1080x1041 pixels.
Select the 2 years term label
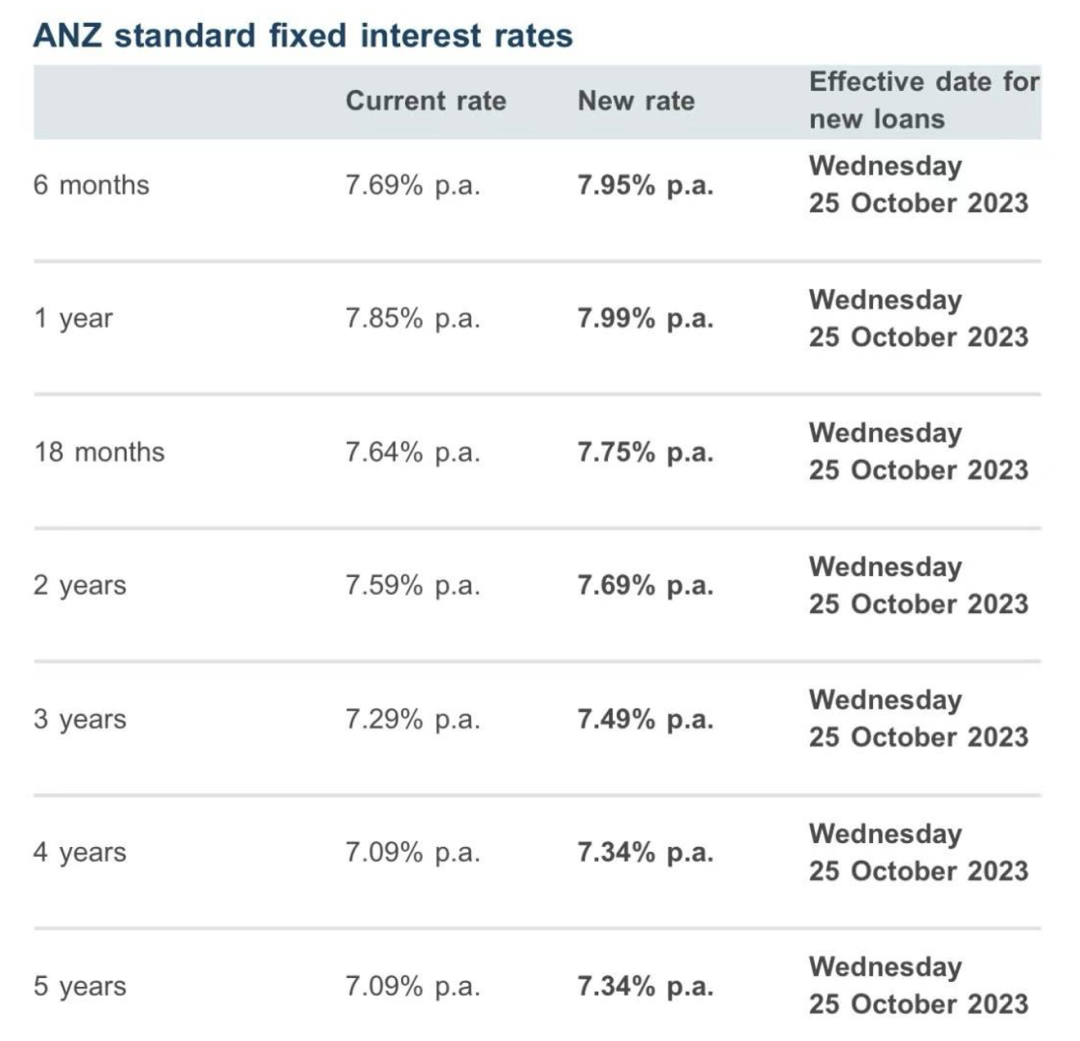[x=80, y=586]
